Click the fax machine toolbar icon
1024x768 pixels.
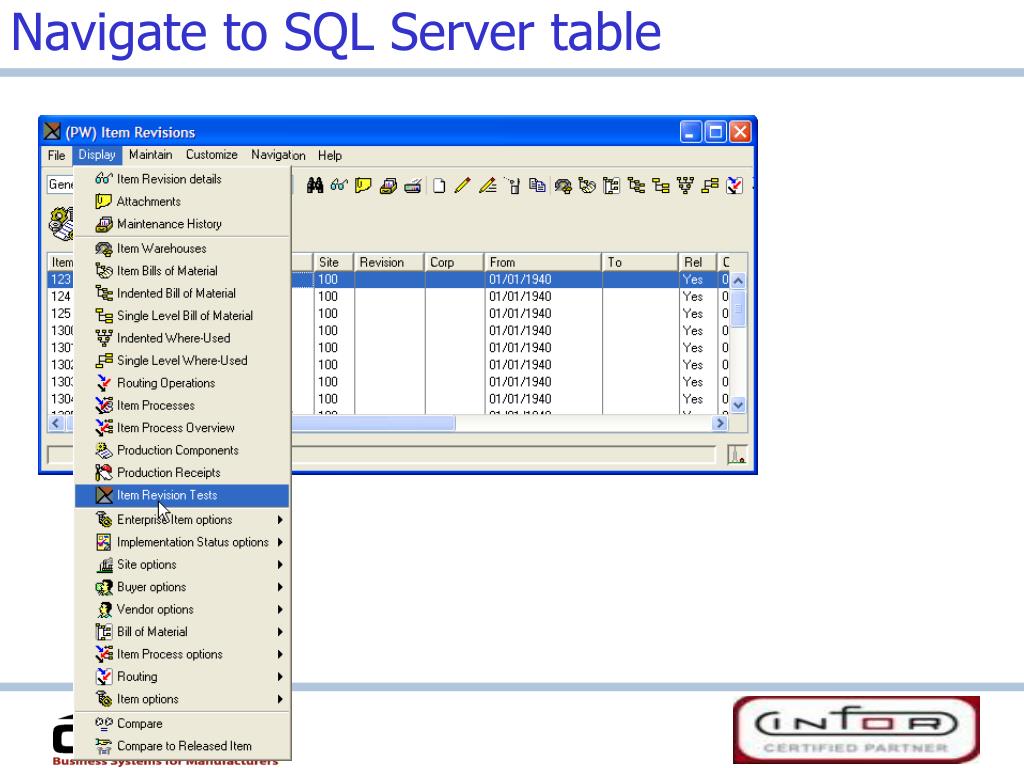point(412,185)
